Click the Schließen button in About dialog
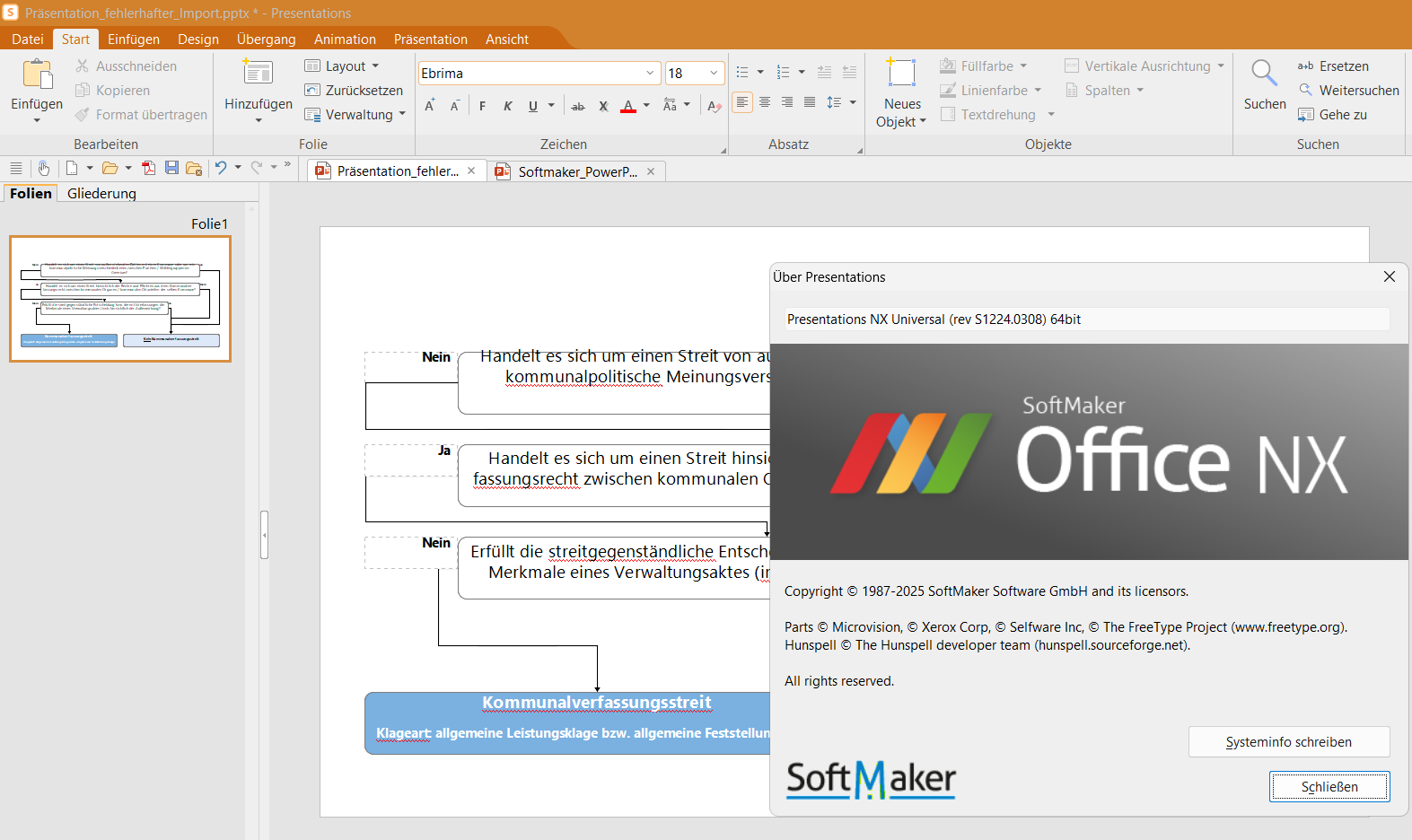The height and width of the screenshot is (840, 1412). 1329,787
